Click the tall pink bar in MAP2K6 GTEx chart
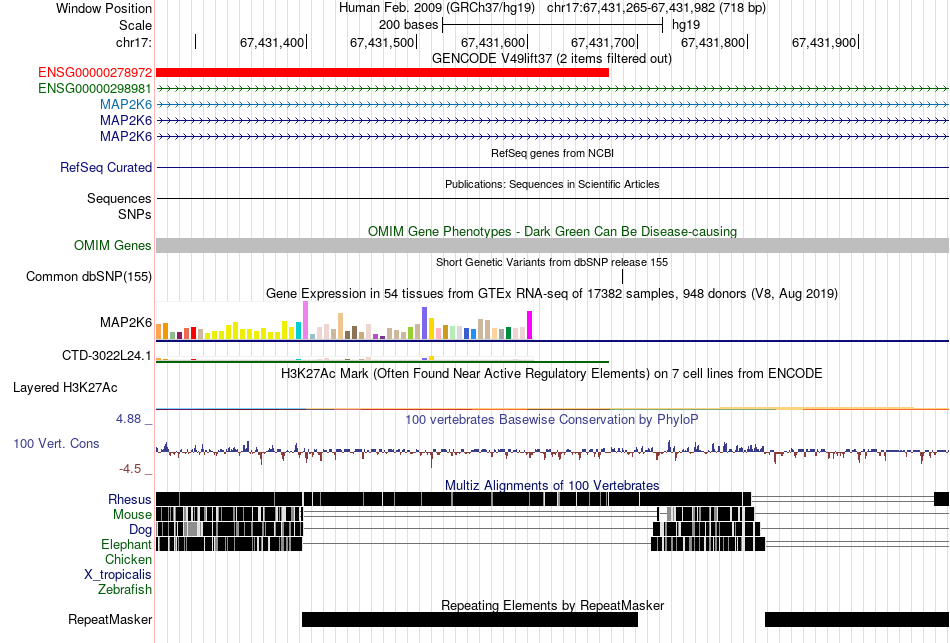Screen dimensions: 950x643 coord(305,320)
